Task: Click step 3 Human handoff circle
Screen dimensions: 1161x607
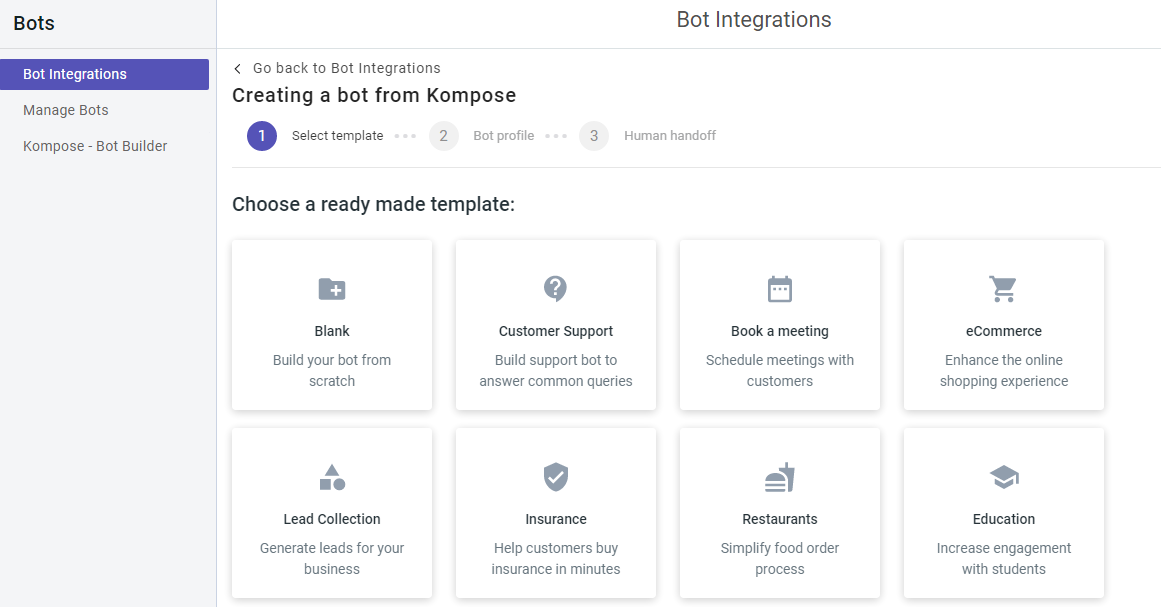Action: click(594, 135)
